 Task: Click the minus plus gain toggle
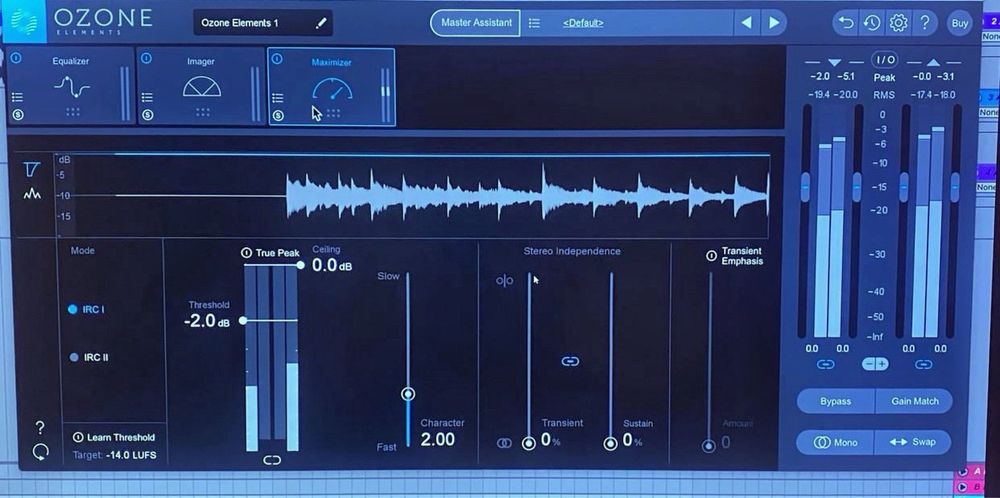pyautogui.click(x=875, y=364)
